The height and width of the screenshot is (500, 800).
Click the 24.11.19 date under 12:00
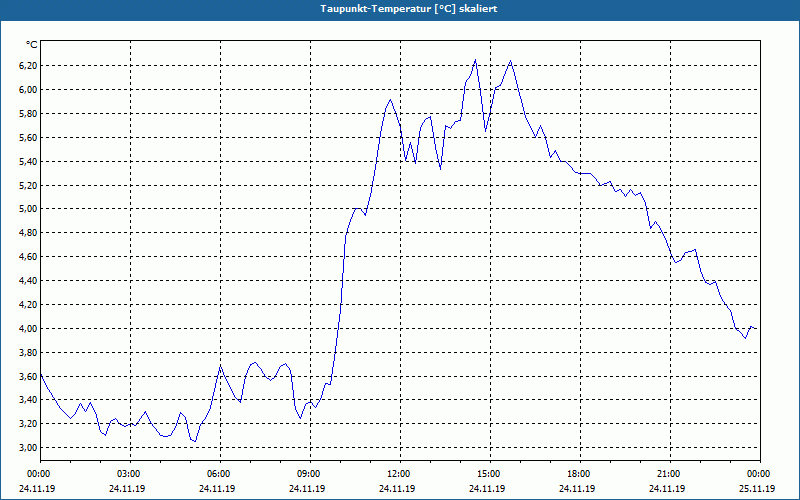(397, 488)
